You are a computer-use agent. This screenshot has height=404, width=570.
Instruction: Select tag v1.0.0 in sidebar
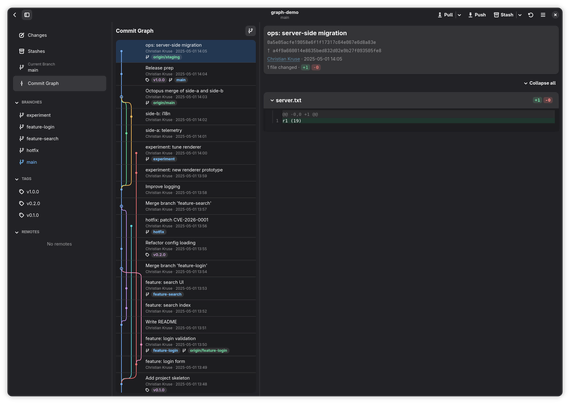coord(60,192)
